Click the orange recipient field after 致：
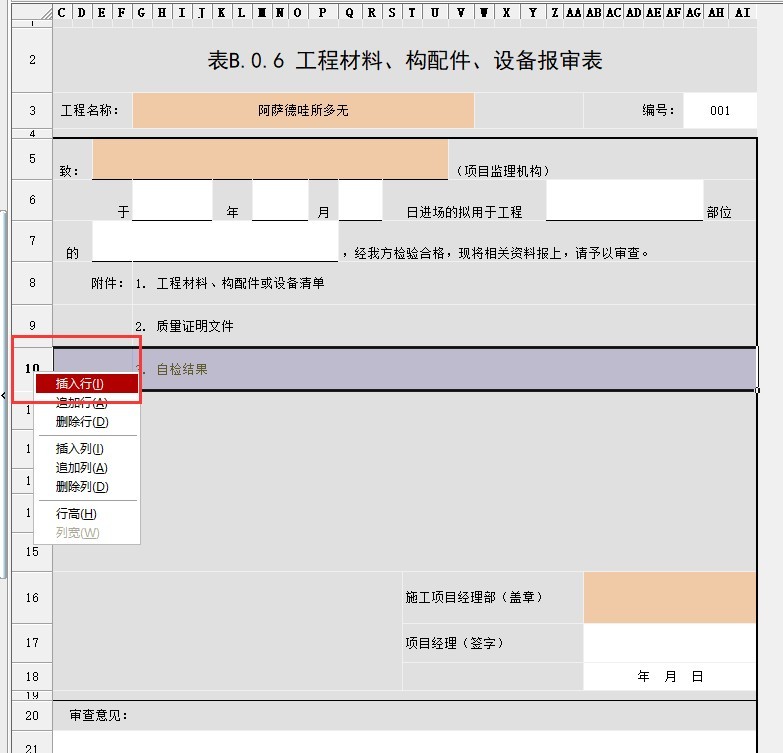Image resolution: width=783 pixels, height=753 pixels. [270, 159]
